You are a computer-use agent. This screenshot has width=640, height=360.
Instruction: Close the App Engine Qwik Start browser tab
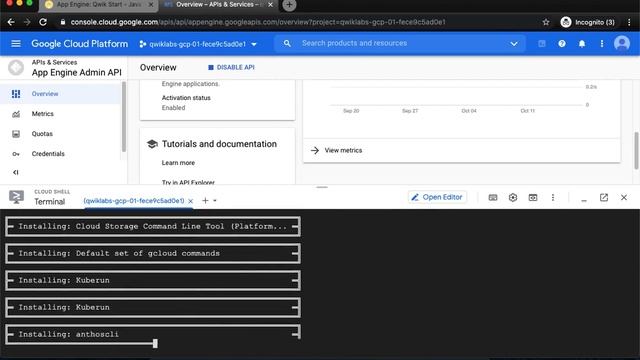[151, 5]
